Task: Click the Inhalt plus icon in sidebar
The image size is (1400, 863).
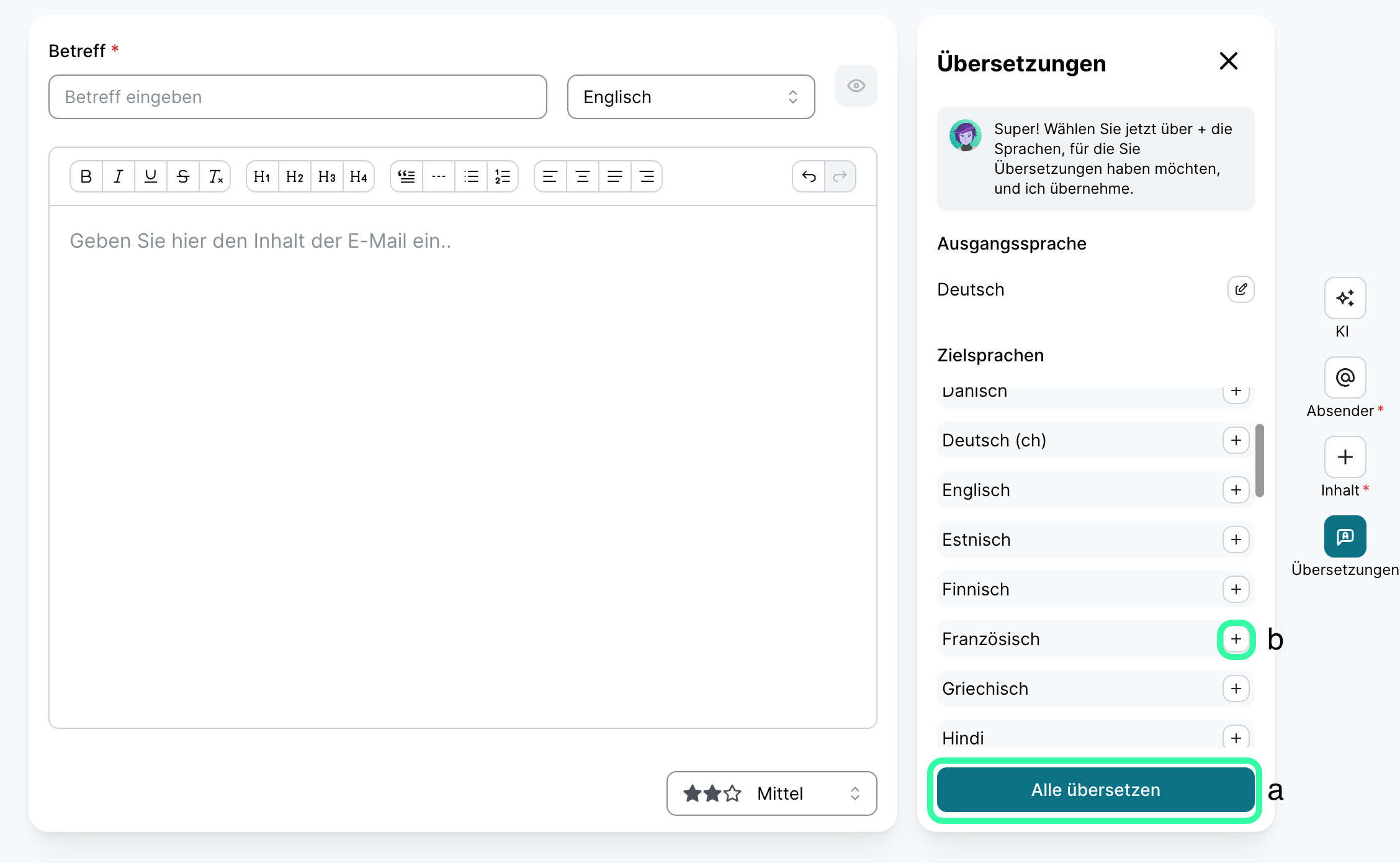Action: tap(1345, 457)
